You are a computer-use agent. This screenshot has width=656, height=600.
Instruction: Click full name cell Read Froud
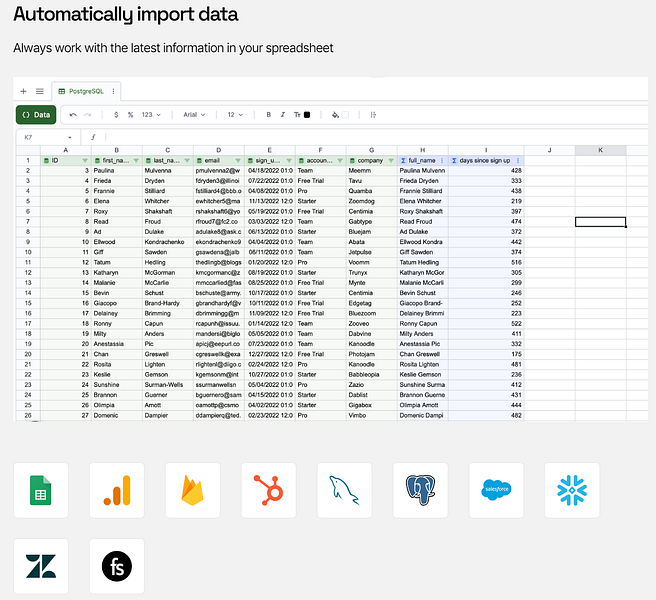423,222
